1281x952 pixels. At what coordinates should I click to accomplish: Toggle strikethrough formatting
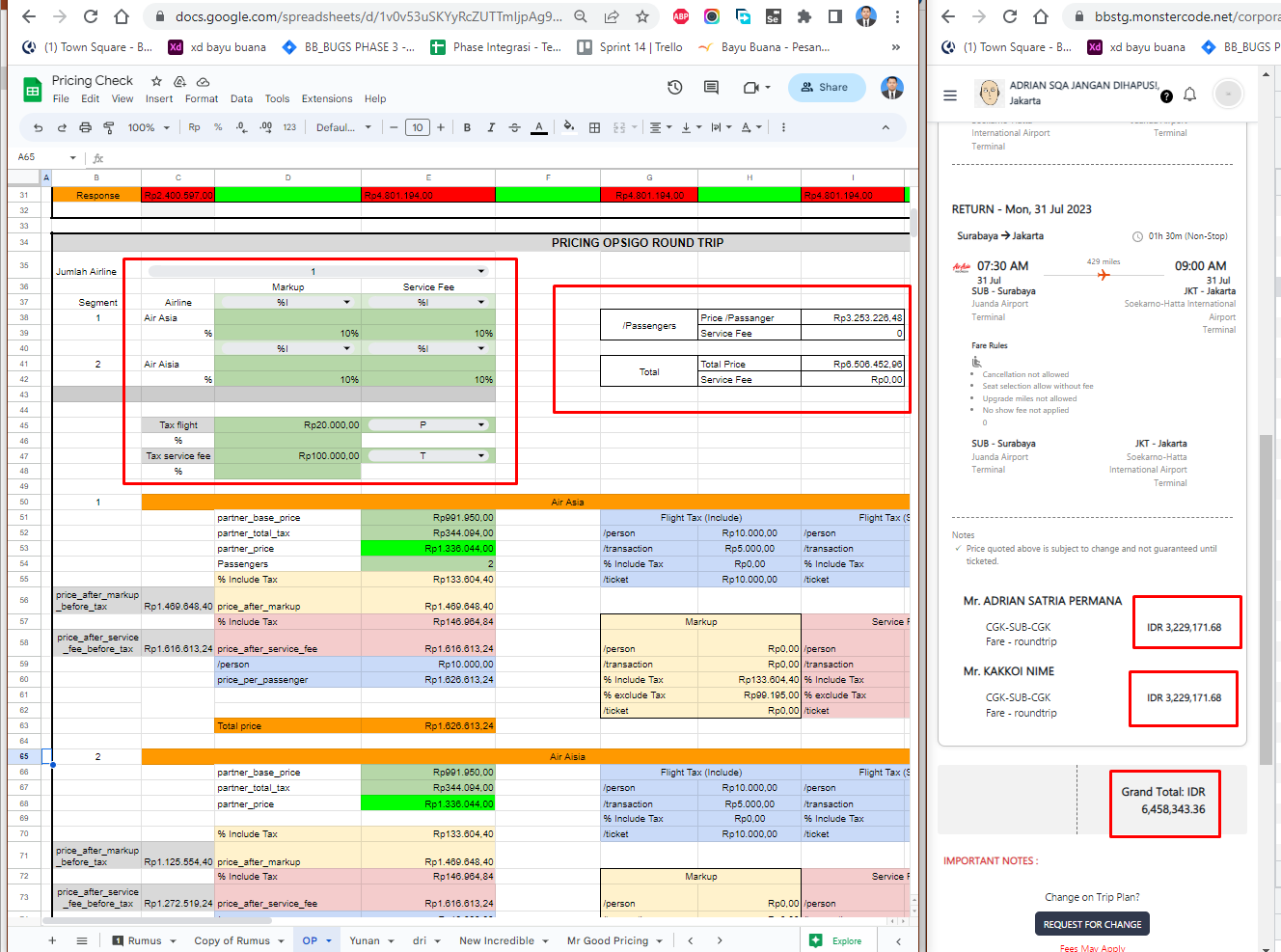coord(514,127)
